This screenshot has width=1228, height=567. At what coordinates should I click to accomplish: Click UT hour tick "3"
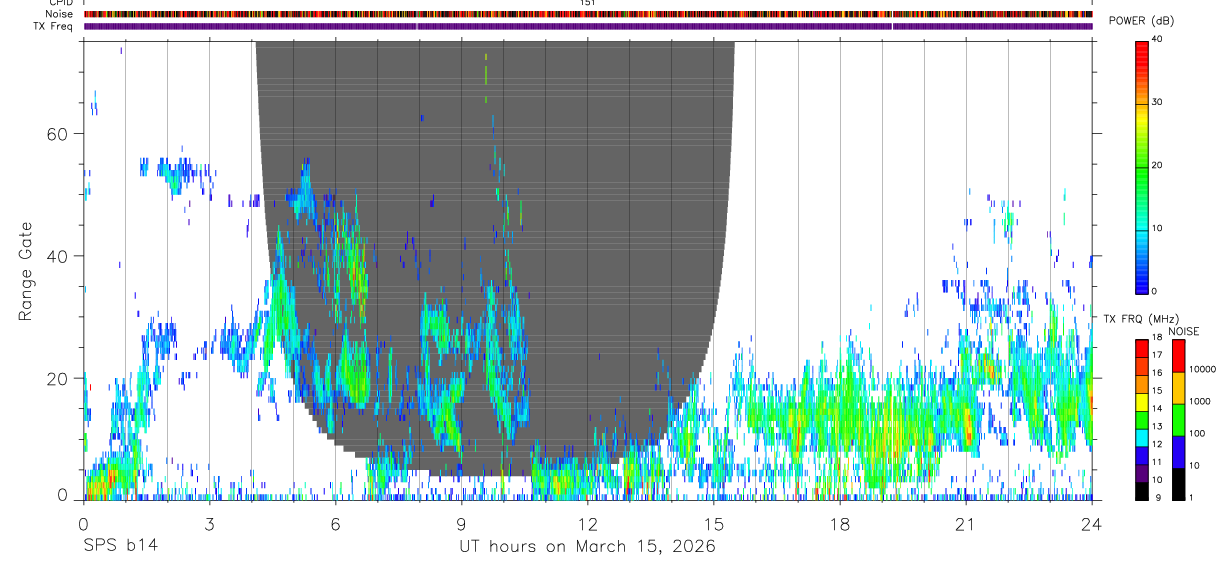point(210,524)
